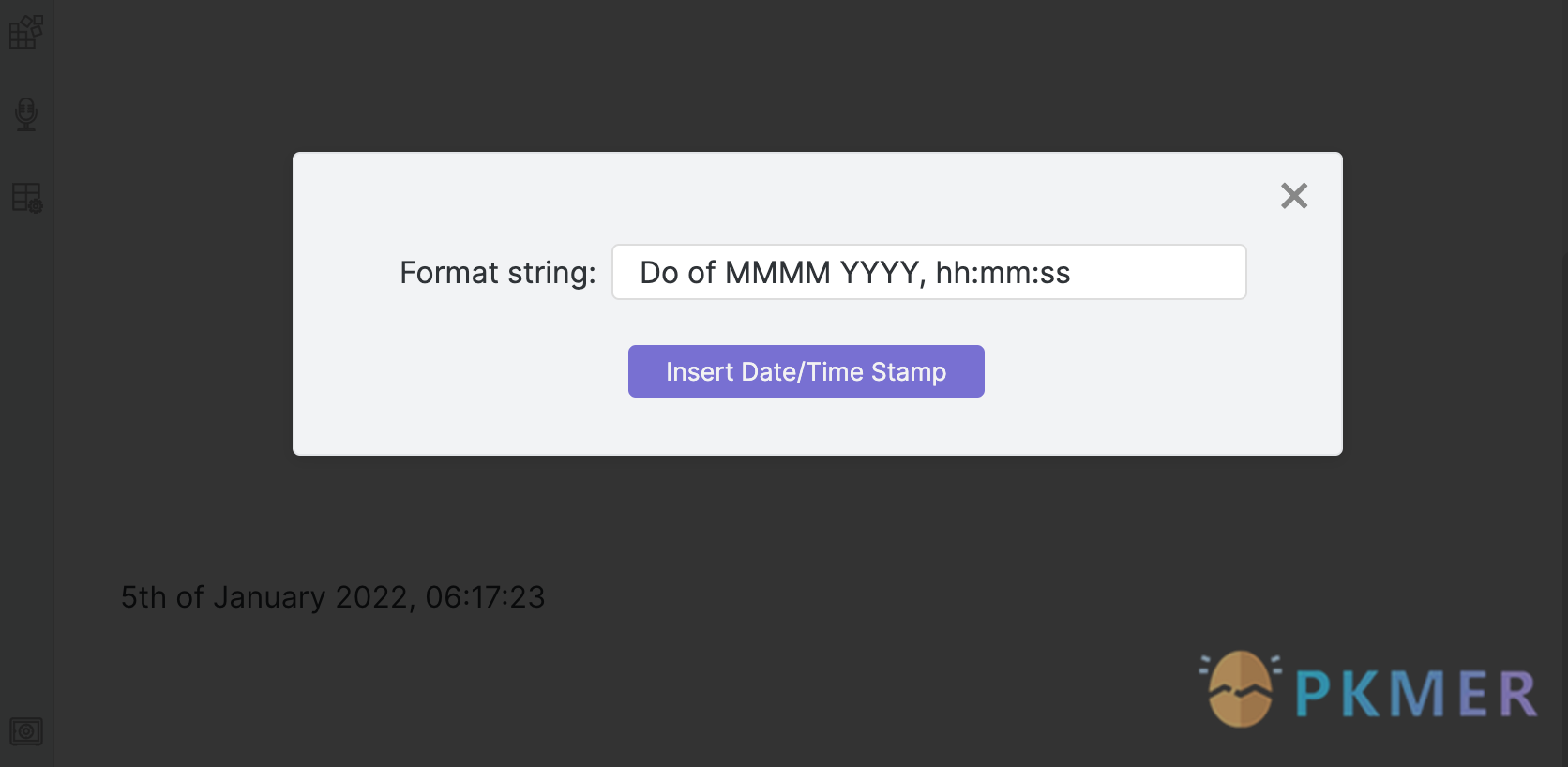Place cursor on "MMMM" in format field
Screen dimensions: 1568x767
[777, 273]
